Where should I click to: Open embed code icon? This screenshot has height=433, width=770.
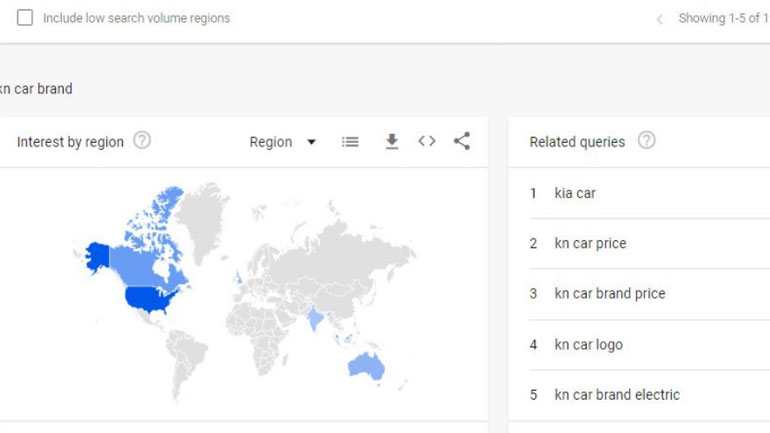(x=427, y=141)
